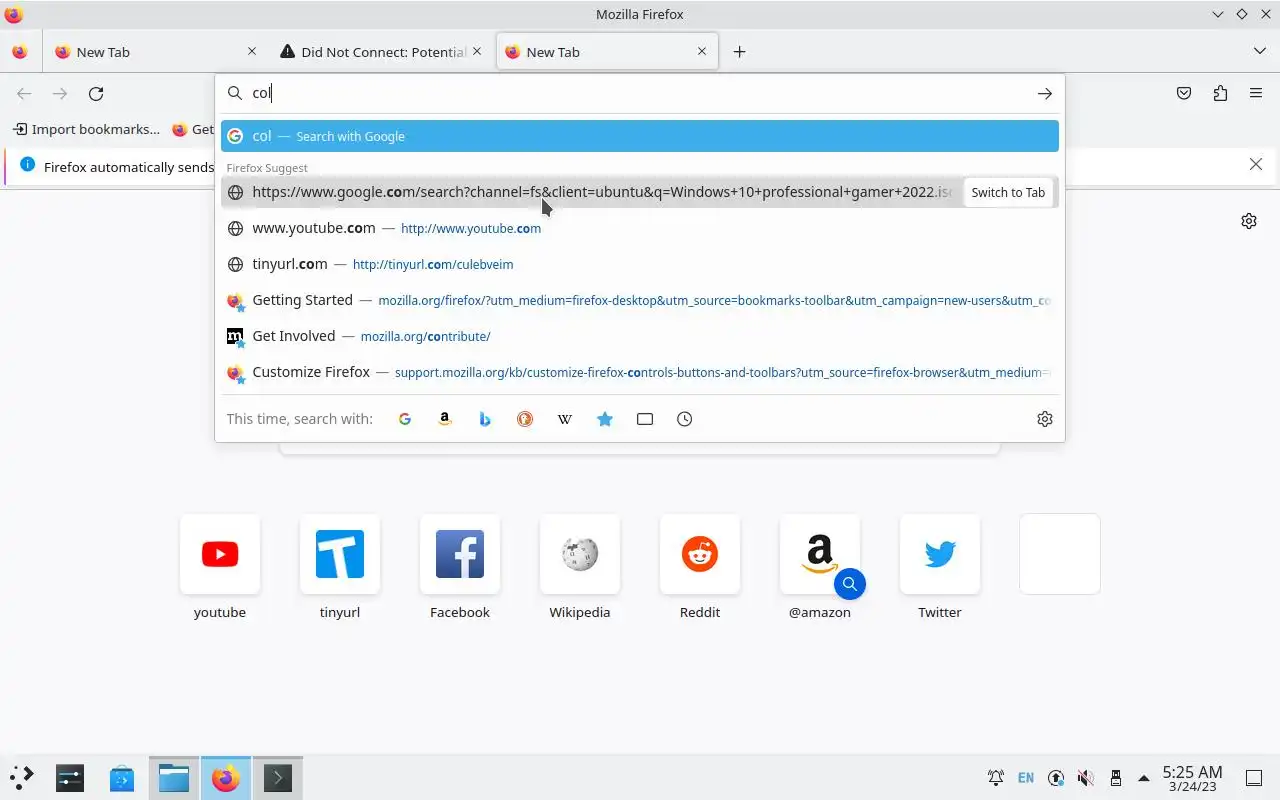Screen dimensions: 1280x800
Task: Go back one page
Action: pyautogui.click(x=24, y=93)
